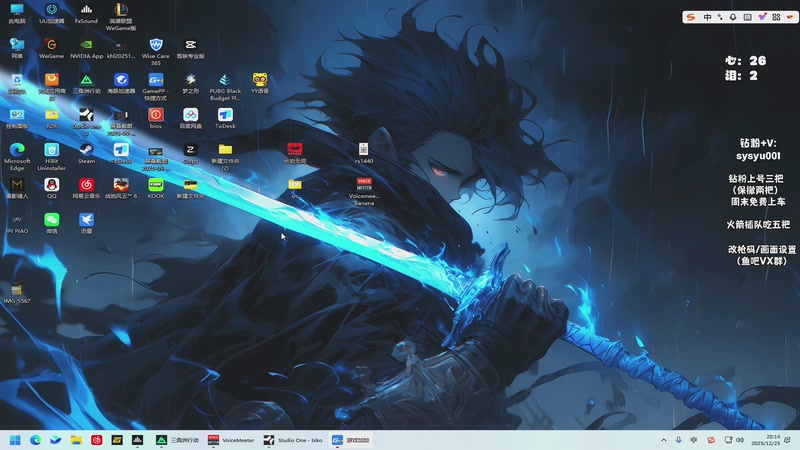Open Edge from the taskbar

click(35, 440)
